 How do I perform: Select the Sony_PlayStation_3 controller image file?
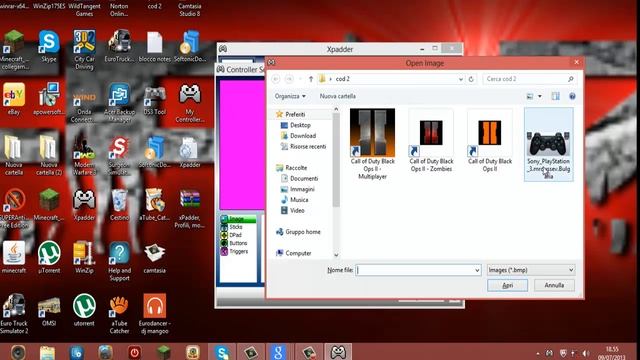coord(549,144)
